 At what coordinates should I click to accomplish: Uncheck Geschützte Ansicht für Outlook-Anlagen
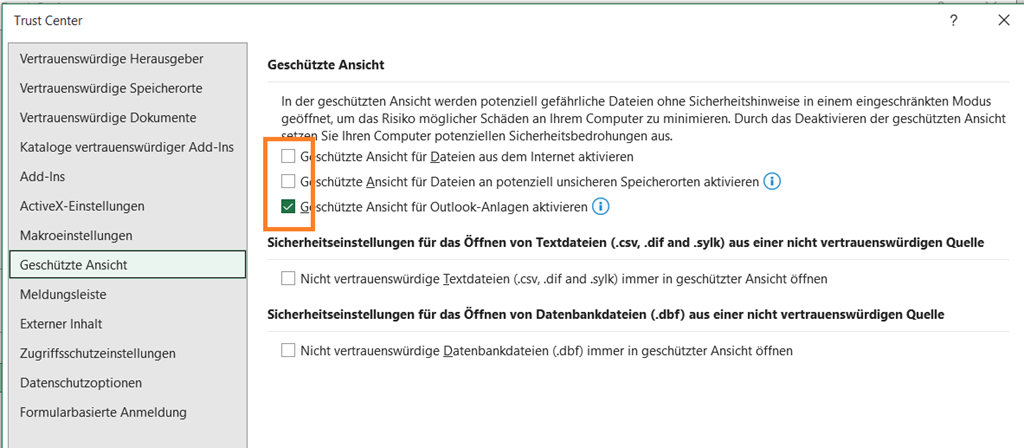tap(289, 207)
